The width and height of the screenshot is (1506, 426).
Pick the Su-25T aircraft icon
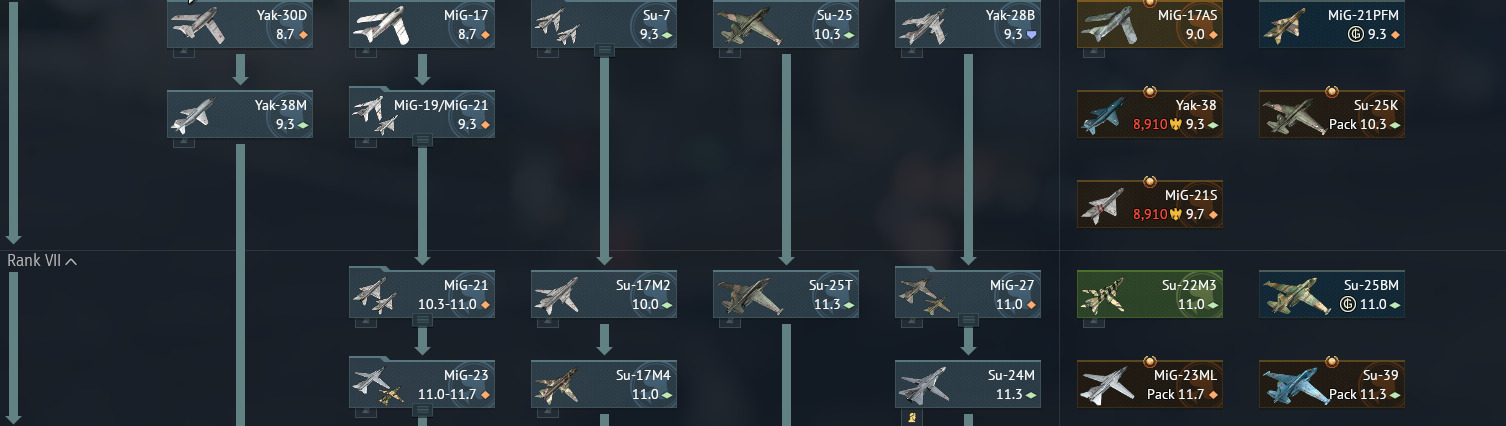tap(749, 295)
